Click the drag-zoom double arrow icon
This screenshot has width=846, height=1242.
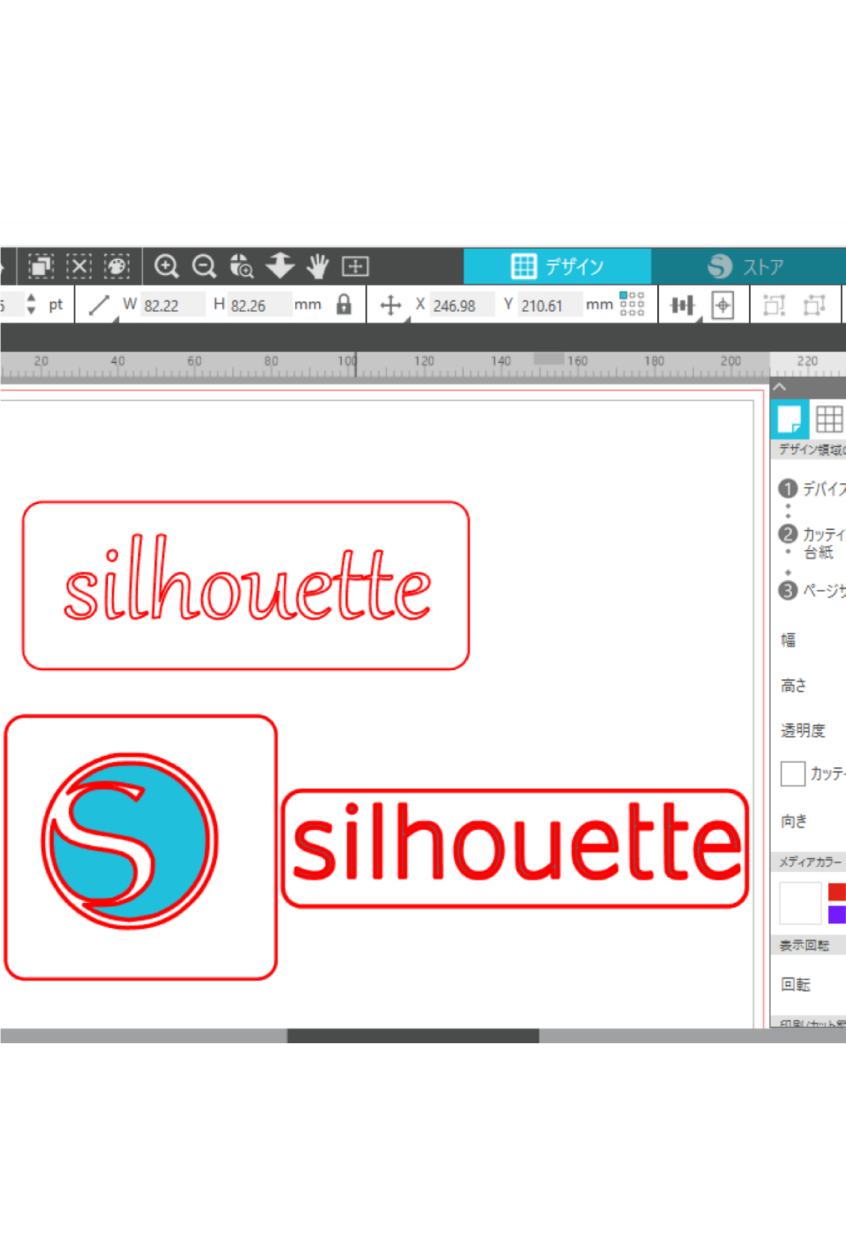point(280,266)
